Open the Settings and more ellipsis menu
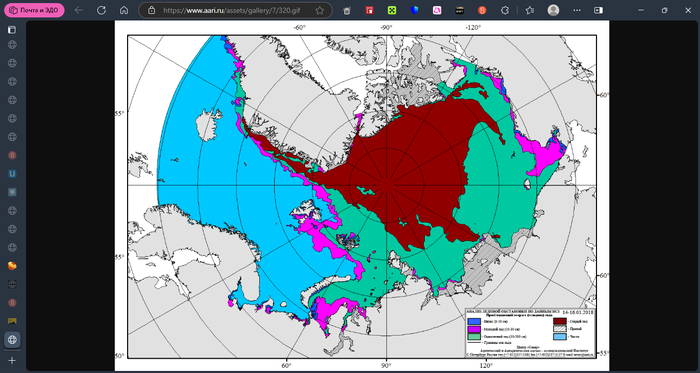Viewport: 700px width, 373px height. point(577,10)
